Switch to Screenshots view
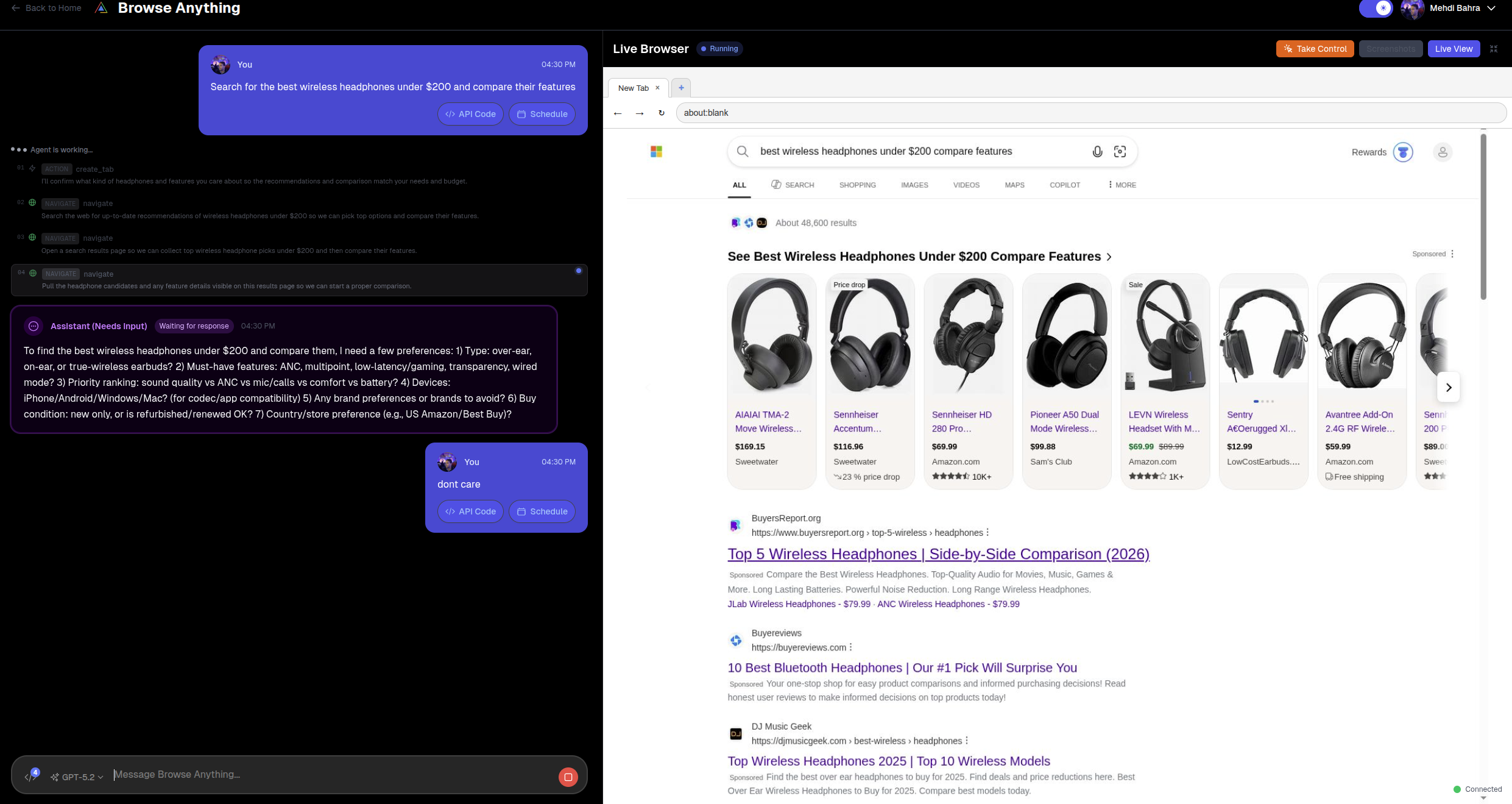Viewport: 1512px width, 804px height. click(1391, 48)
